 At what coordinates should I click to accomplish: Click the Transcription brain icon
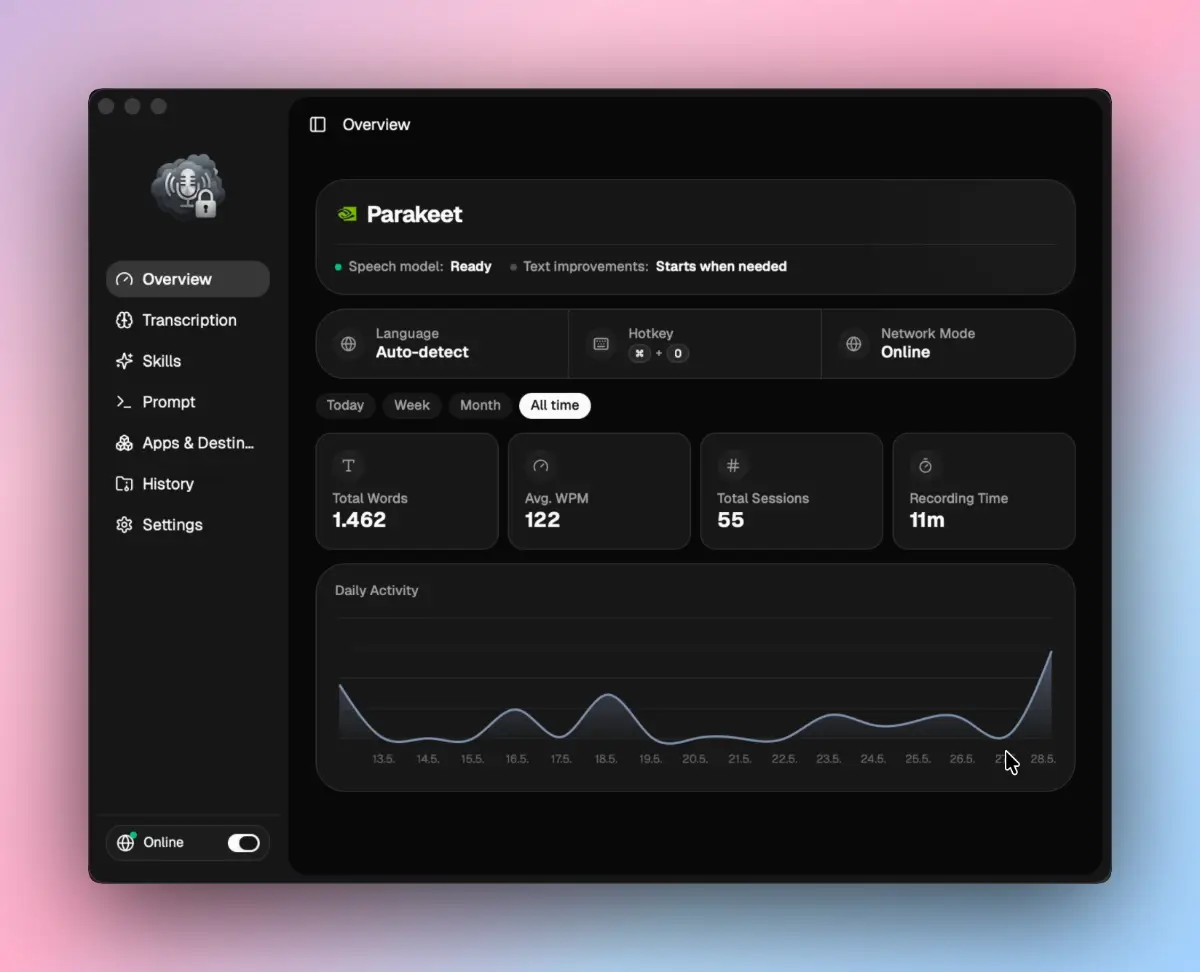[124, 320]
